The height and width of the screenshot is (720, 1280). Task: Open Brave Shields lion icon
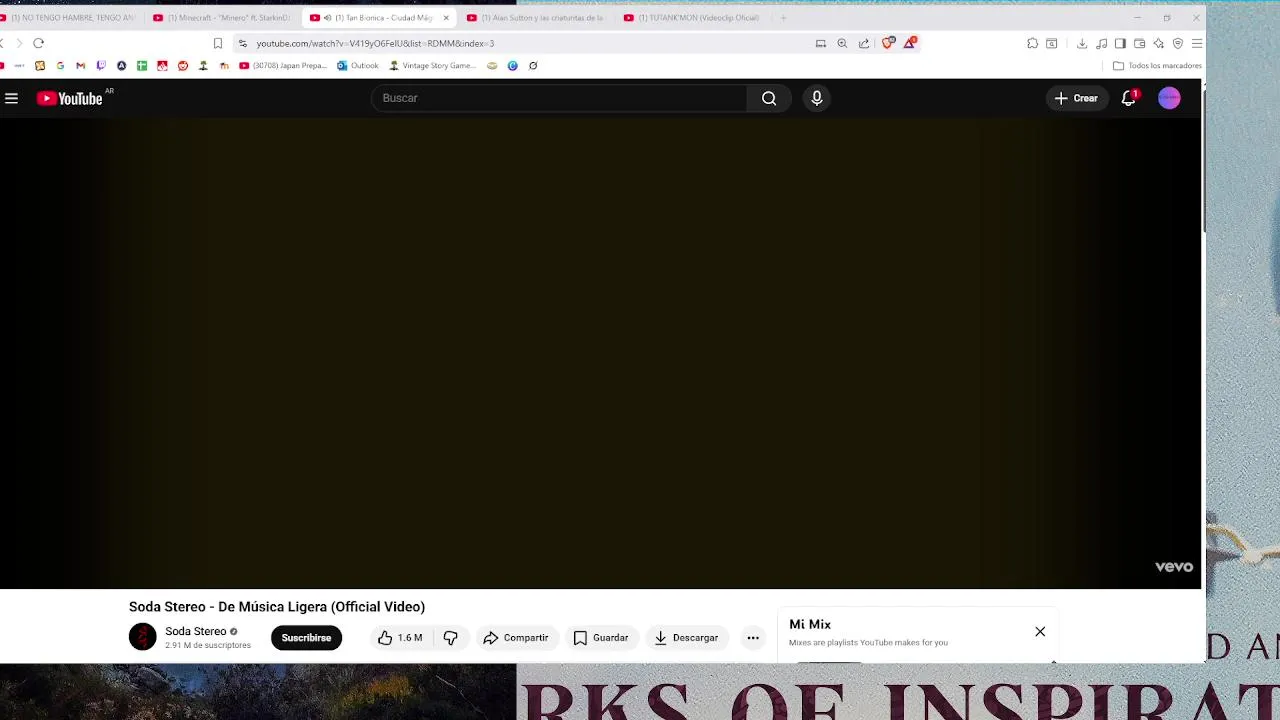click(888, 43)
